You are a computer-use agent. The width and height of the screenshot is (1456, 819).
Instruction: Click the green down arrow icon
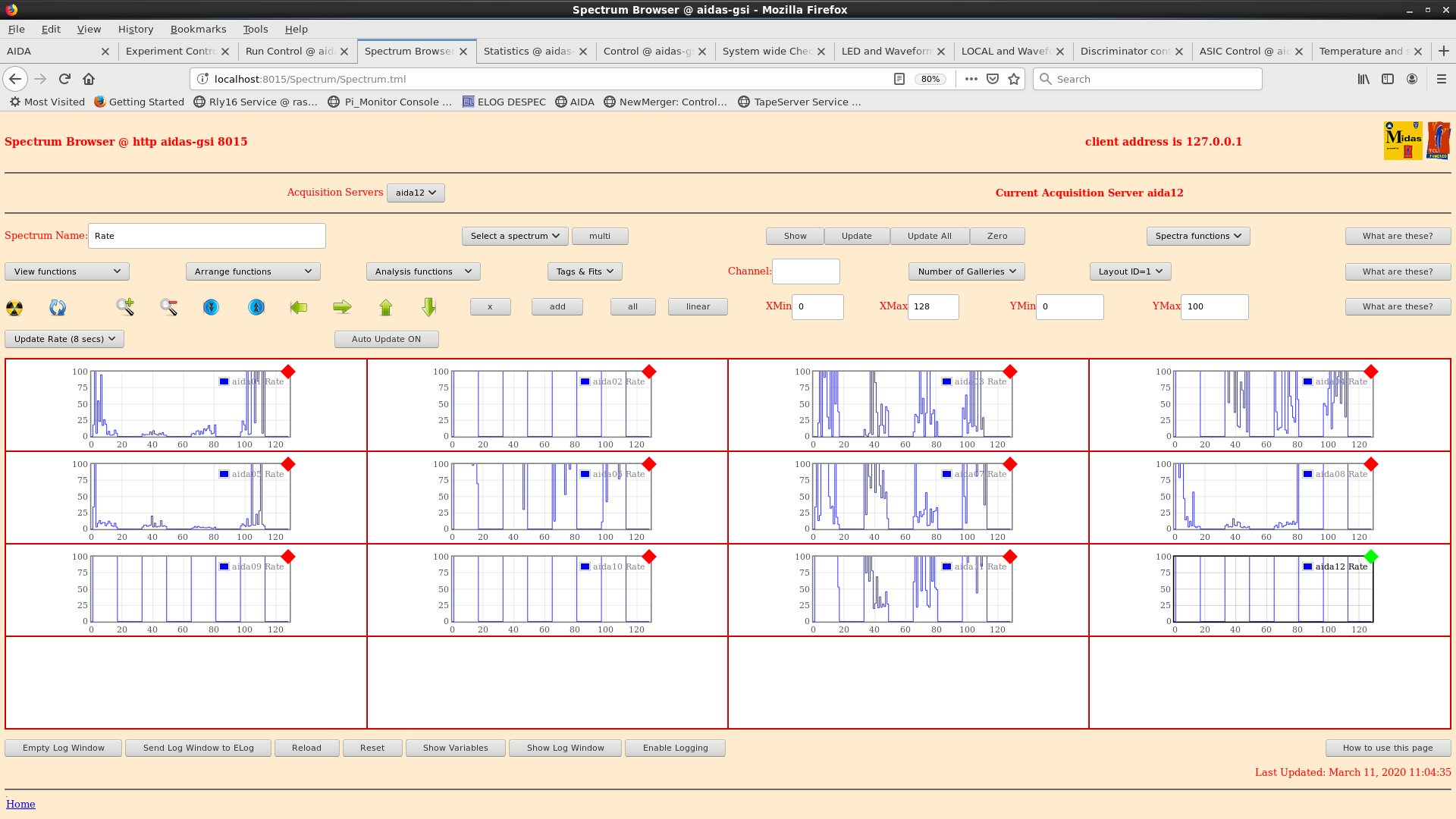click(x=429, y=307)
